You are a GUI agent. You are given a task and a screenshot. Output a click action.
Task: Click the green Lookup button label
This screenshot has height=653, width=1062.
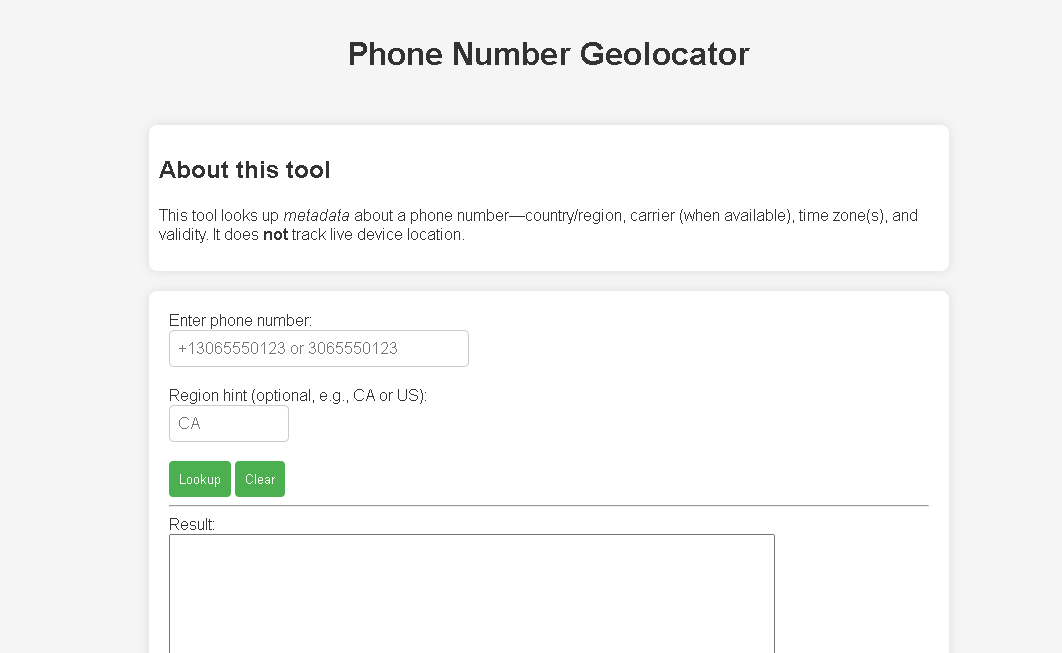tap(199, 478)
